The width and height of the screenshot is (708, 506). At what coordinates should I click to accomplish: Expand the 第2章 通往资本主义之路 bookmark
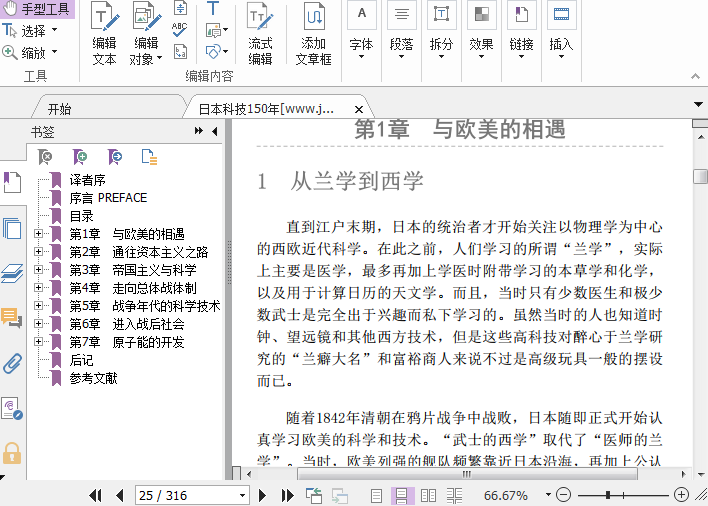[x=38, y=251]
